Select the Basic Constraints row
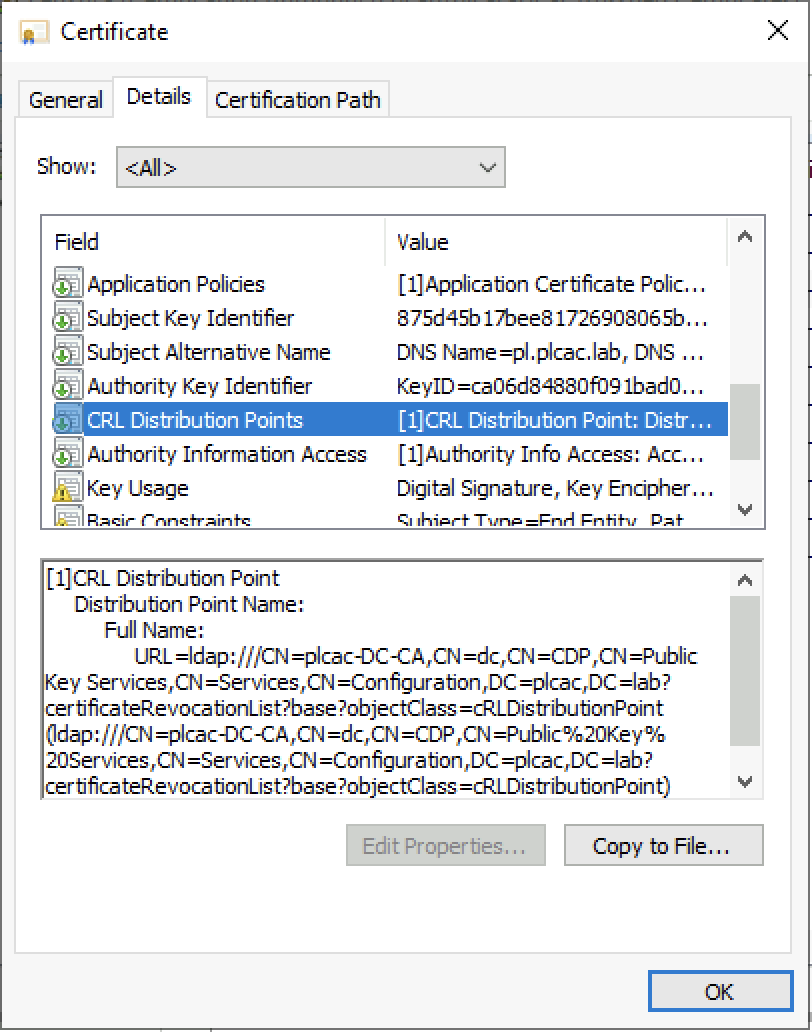 [x=168, y=520]
